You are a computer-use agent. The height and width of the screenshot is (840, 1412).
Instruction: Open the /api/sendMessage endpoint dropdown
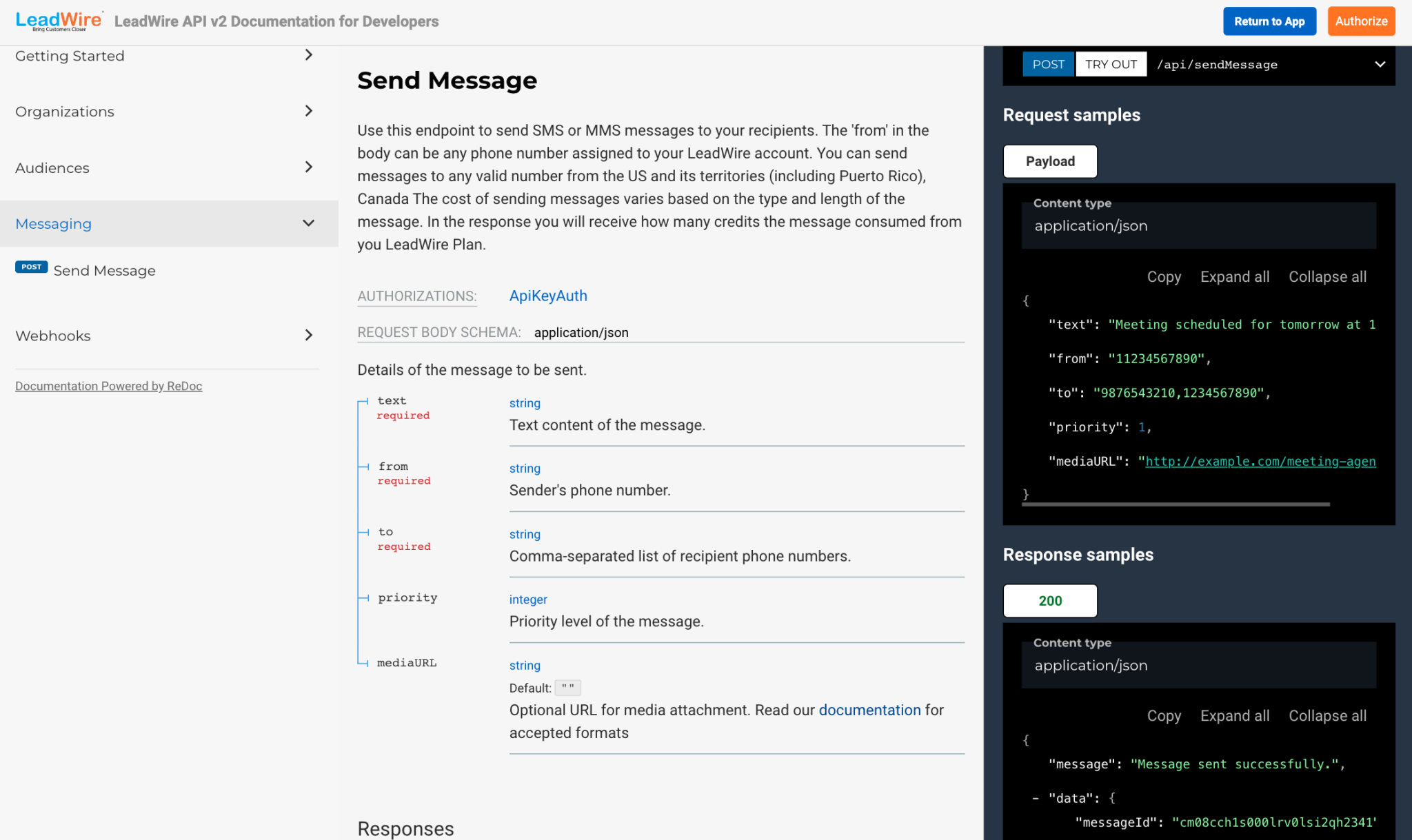tap(1380, 64)
